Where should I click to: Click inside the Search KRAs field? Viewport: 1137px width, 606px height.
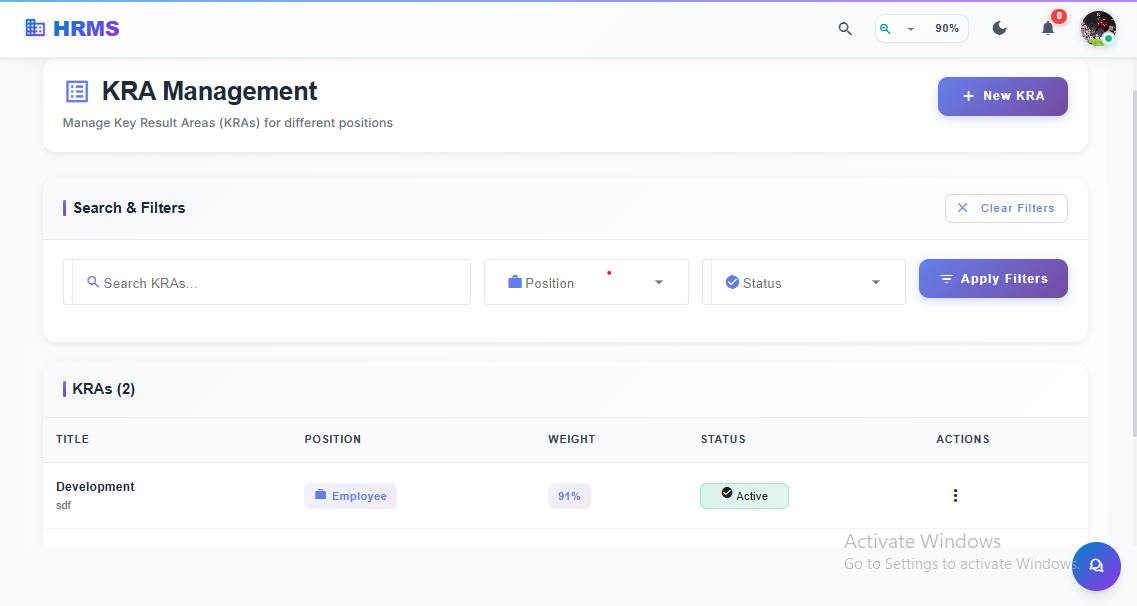click(267, 282)
